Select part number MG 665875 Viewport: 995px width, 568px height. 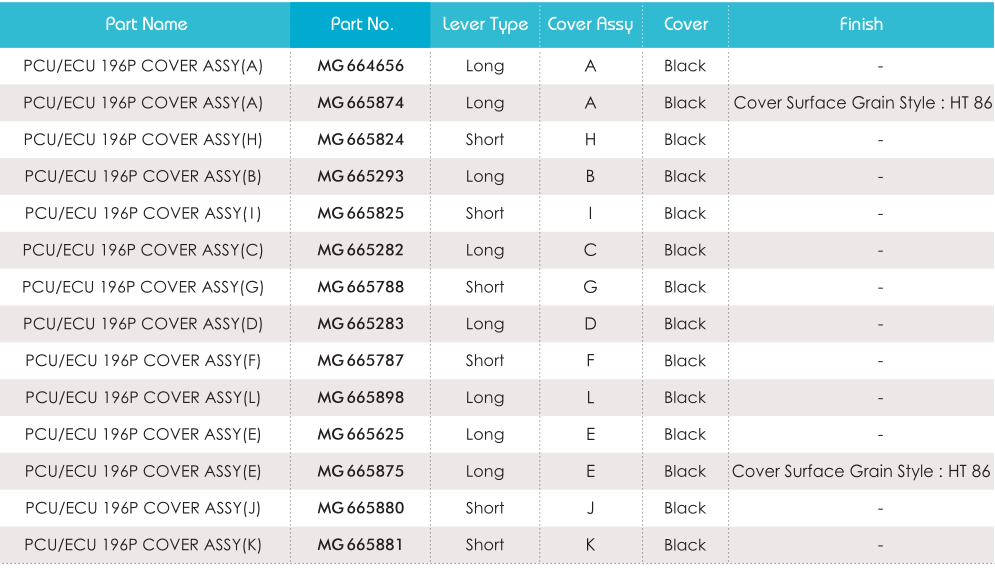pos(360,471)
